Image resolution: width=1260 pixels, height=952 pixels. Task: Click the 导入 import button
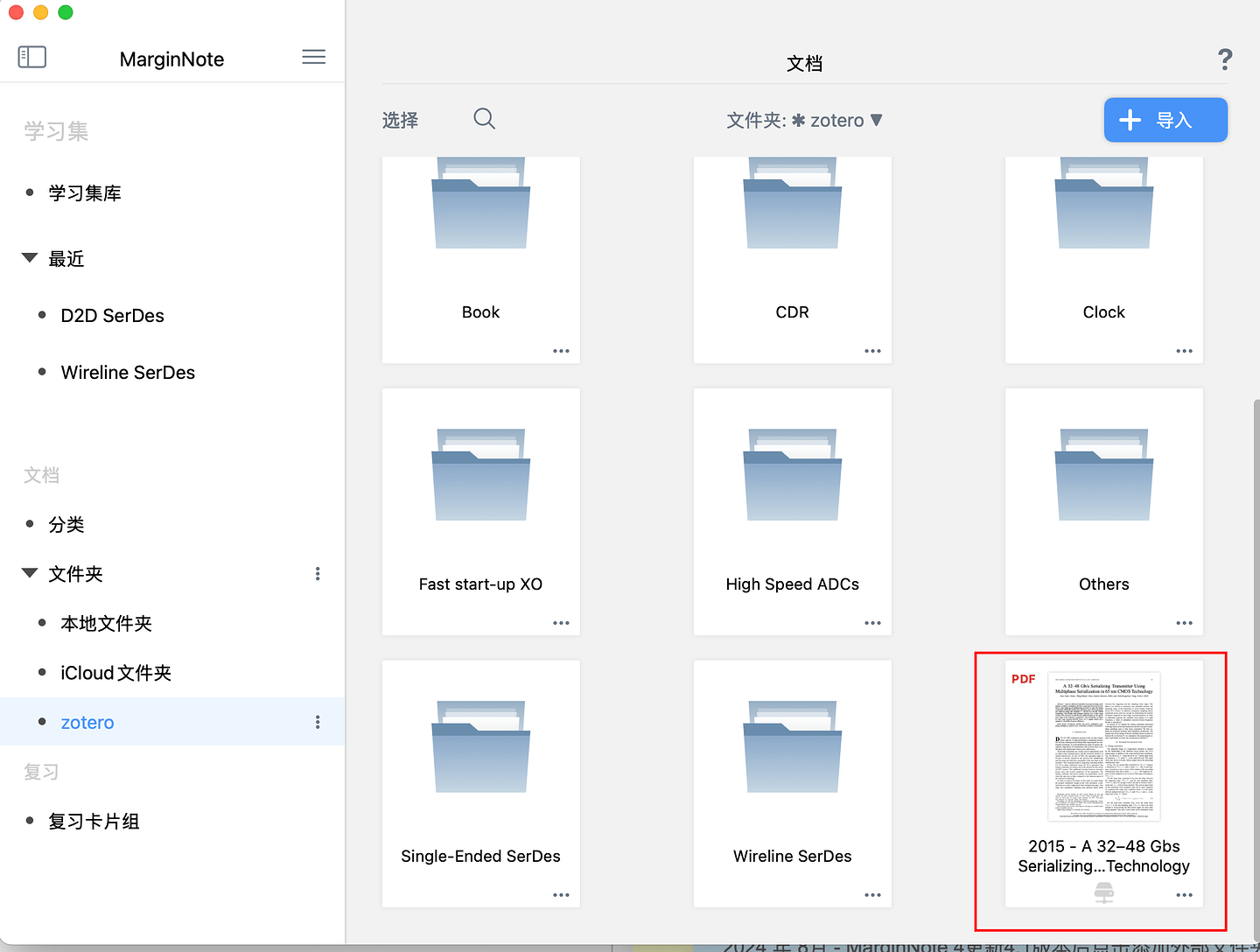tap(1165, 120)
